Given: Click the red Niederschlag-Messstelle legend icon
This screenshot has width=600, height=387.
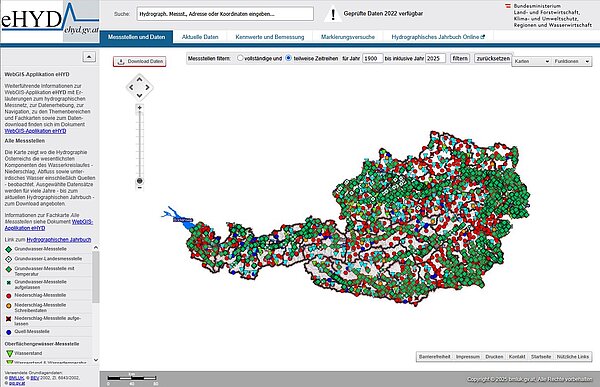Looking at the screenshot, I should point(8,296).
